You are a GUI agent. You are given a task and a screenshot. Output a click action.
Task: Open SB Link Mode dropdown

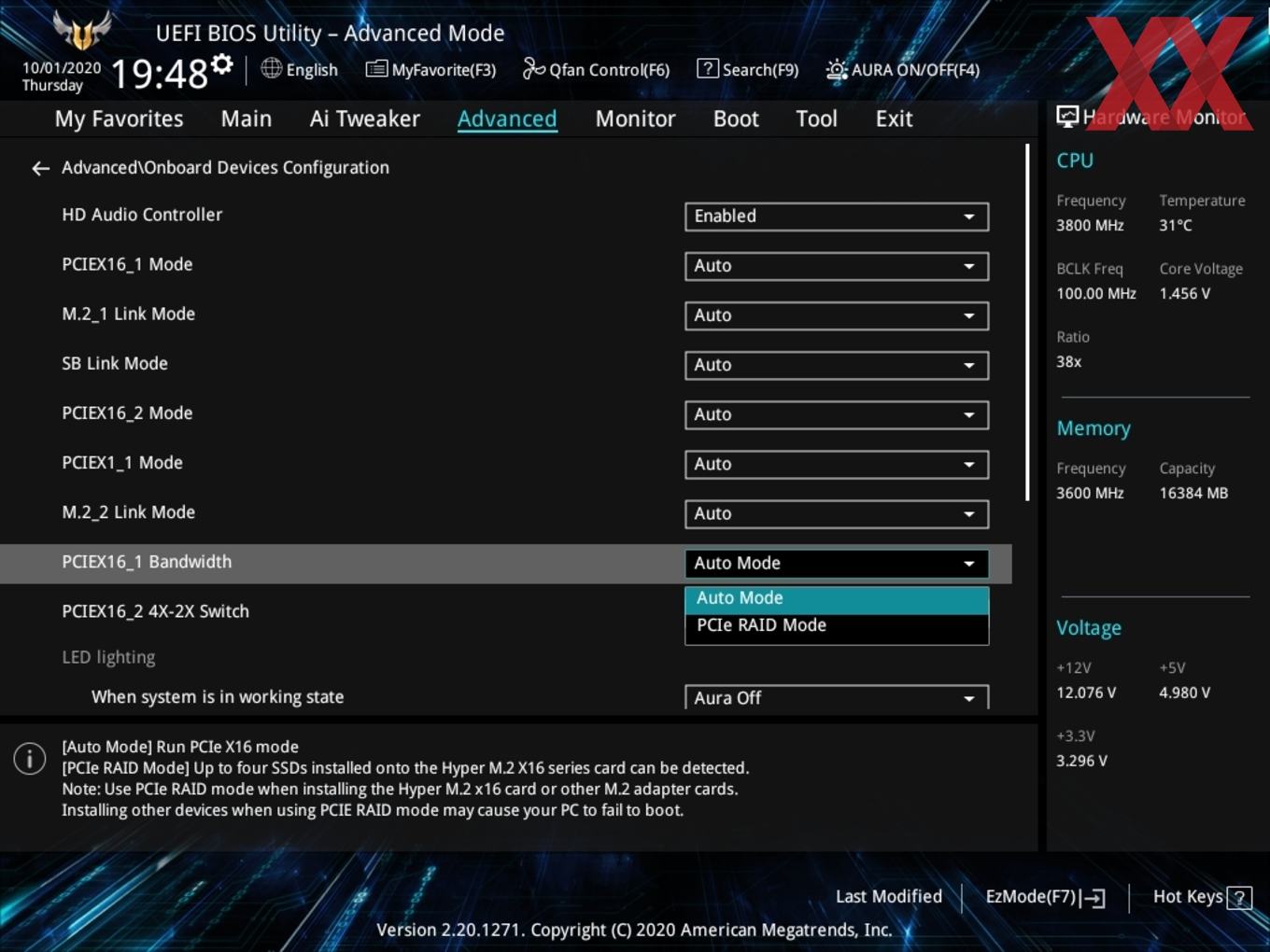click(837, 365)
